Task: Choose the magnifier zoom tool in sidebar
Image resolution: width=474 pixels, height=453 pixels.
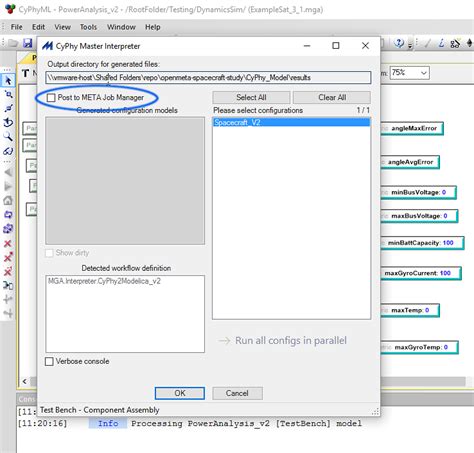Action: 8,136
